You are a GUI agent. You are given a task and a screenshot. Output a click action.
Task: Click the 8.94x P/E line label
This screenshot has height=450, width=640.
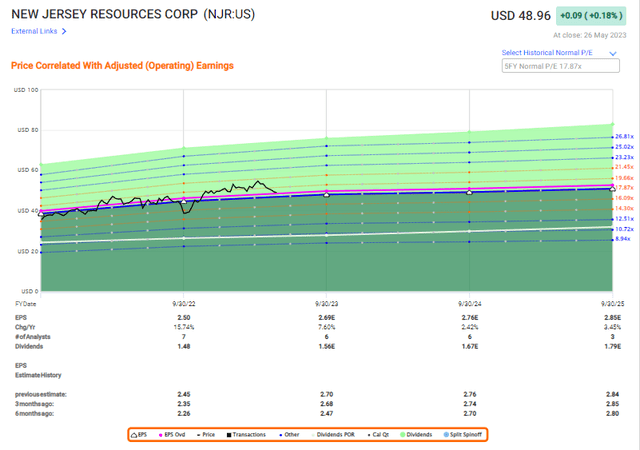coord(623,239)
